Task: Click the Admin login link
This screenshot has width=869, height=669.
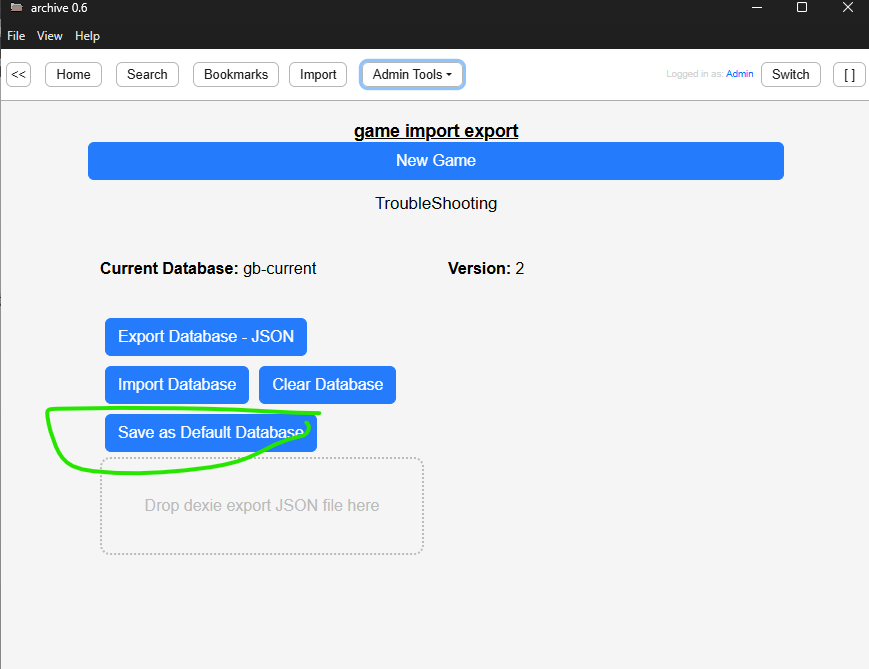Action: tap(740, 73)
